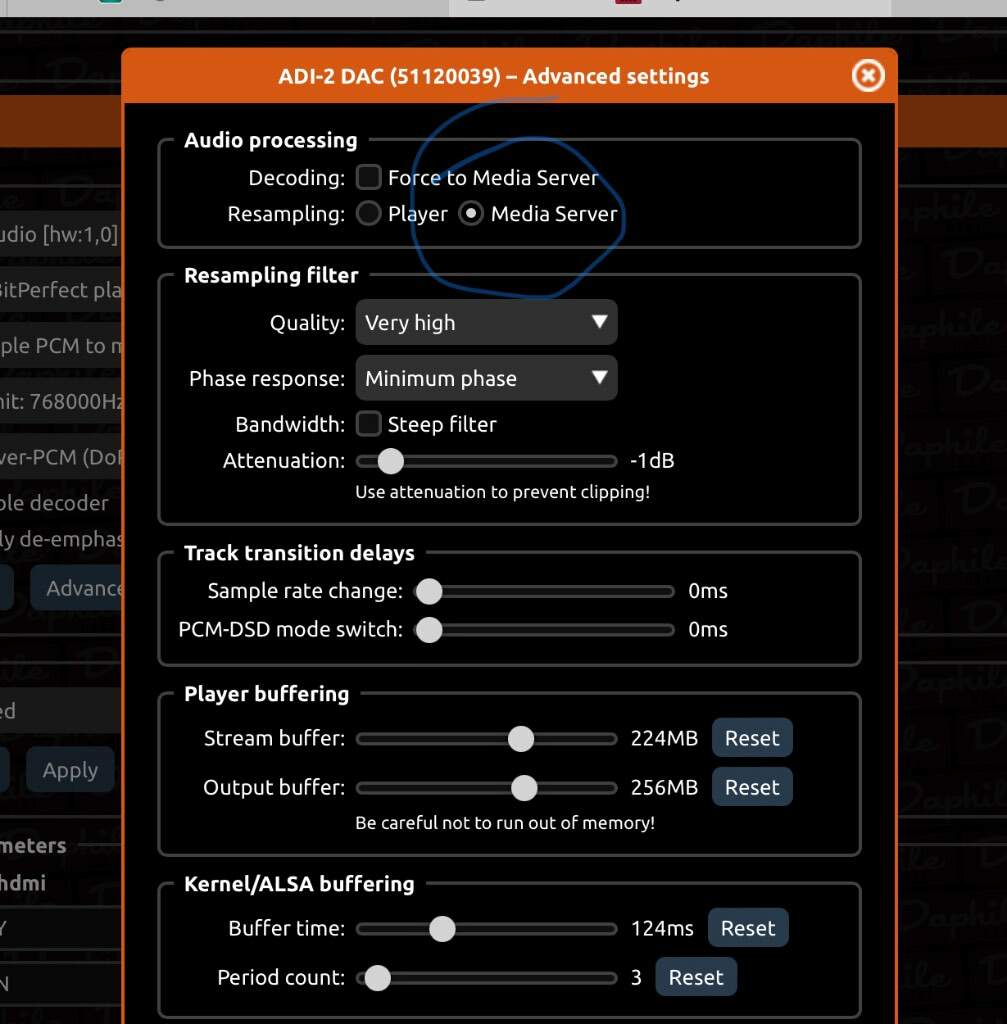Click the Advanced button in background page

[x=76, y=588]
